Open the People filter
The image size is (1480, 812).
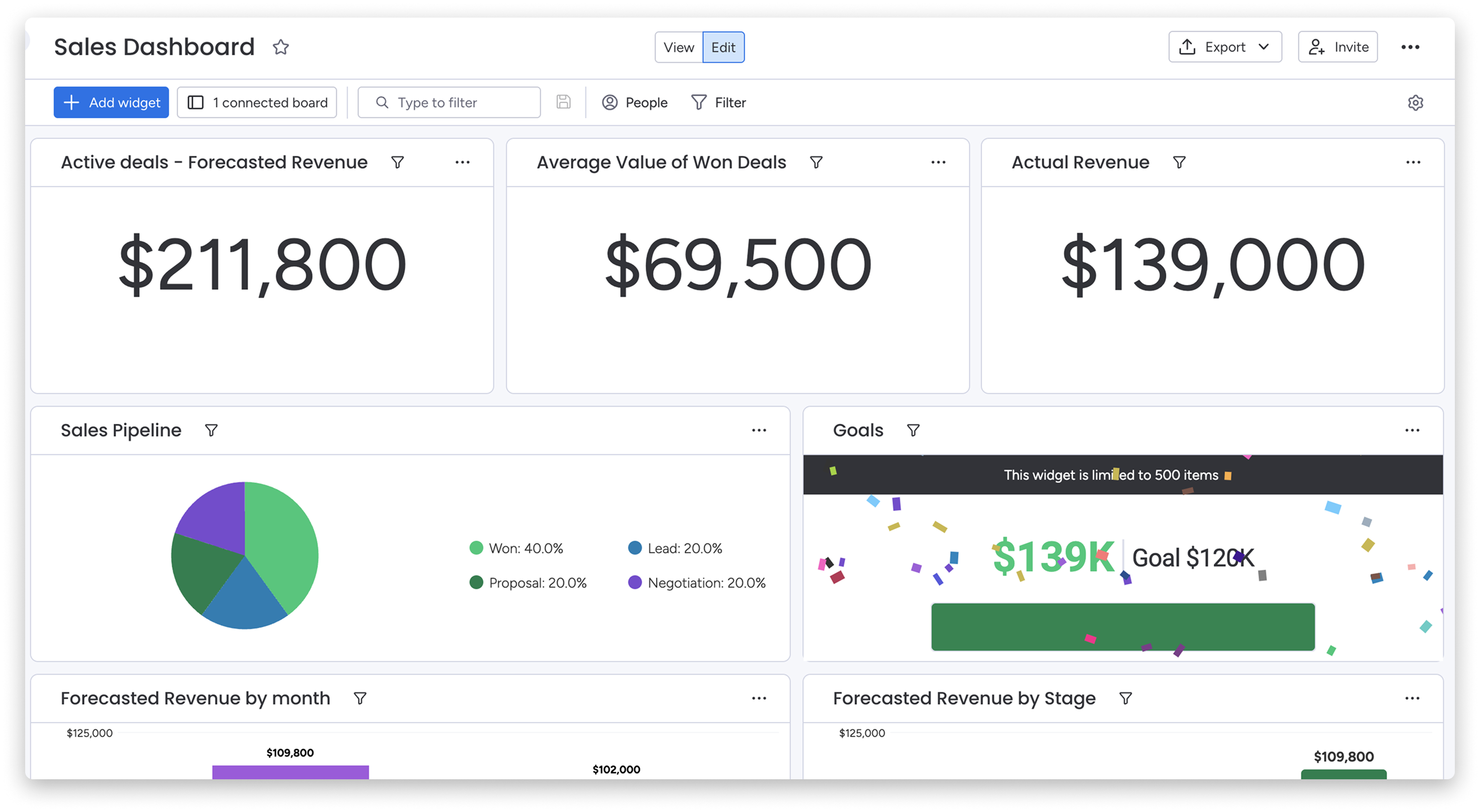(634, 102)
